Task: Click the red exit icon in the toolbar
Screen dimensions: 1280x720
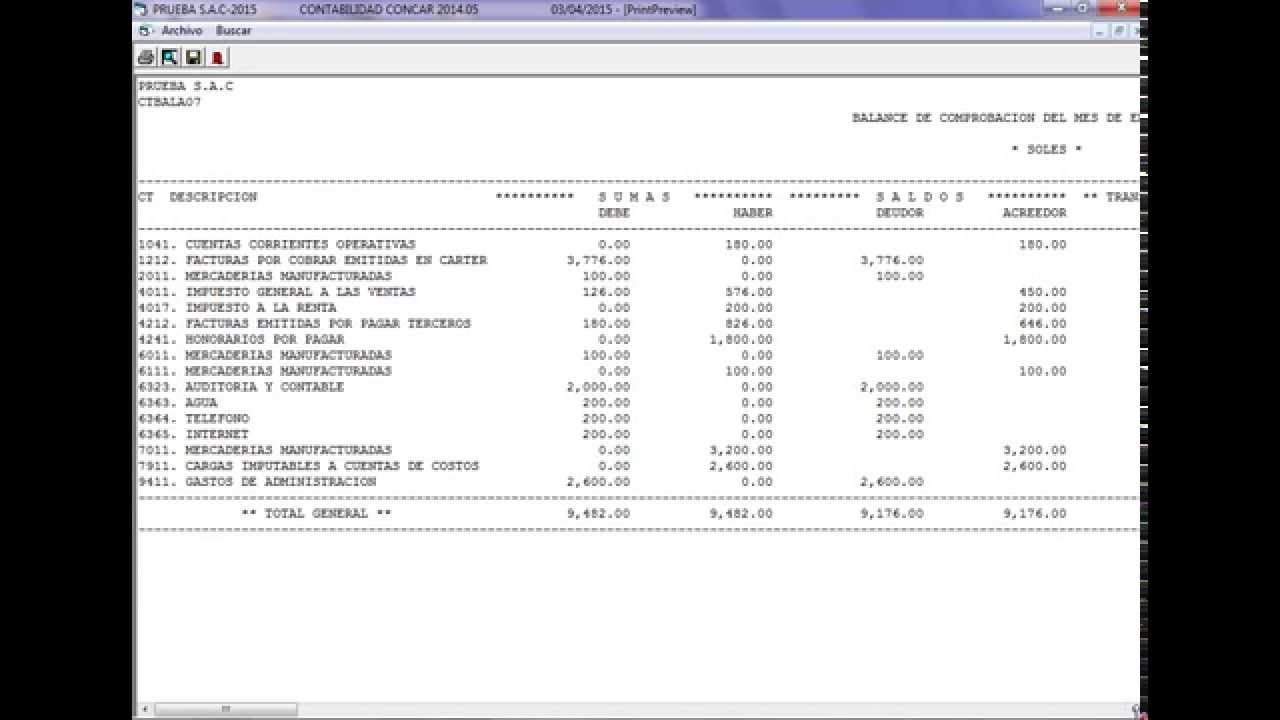Action: [x=217, y=57]
